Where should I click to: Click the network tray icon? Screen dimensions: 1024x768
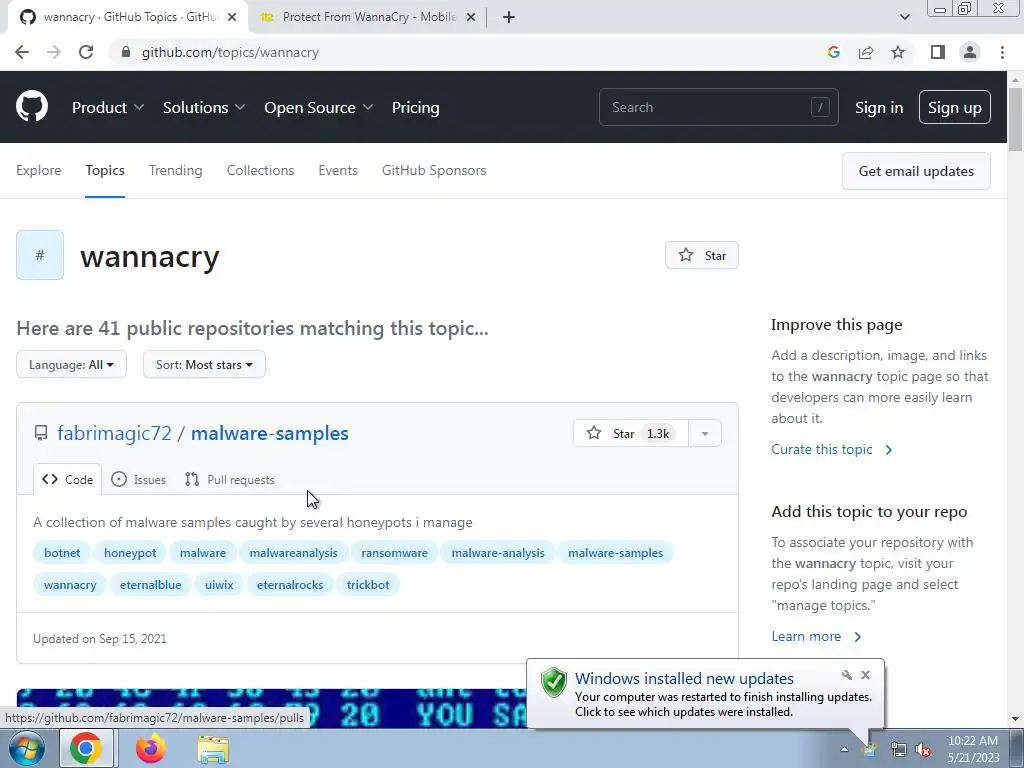coord(899,750)
